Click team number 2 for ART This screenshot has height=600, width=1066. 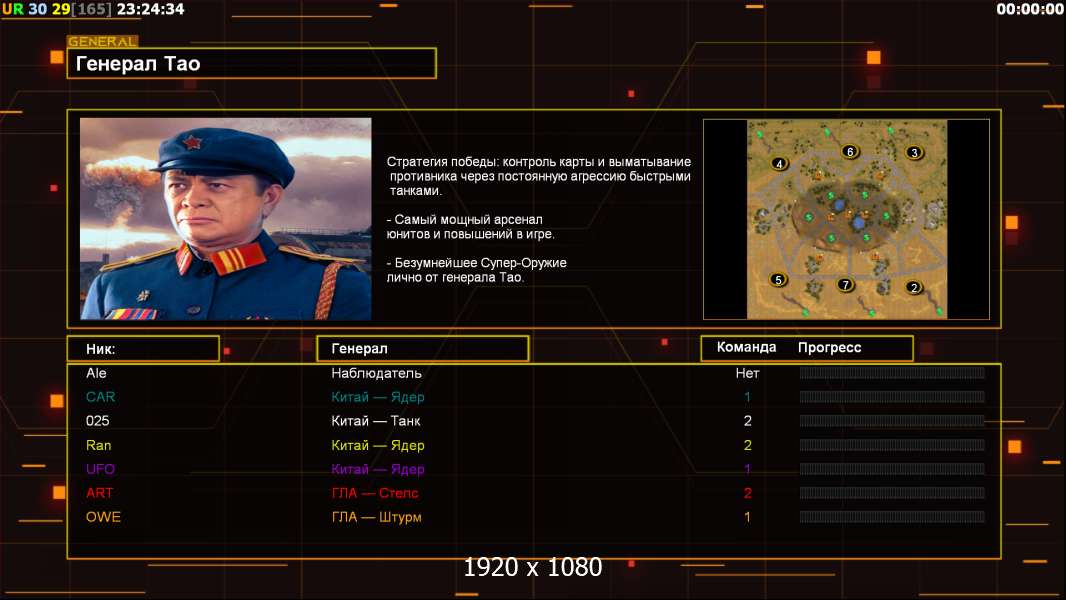point(747,493)
